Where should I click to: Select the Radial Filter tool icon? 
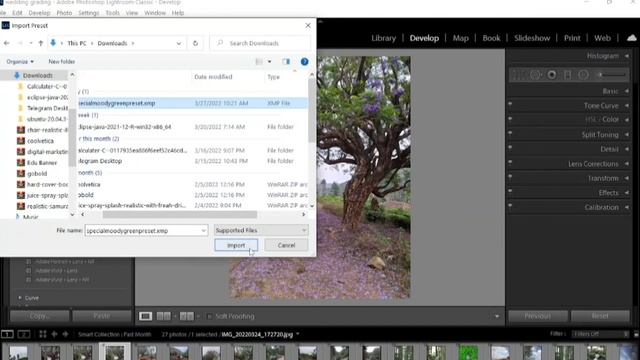tap(583, 75)
